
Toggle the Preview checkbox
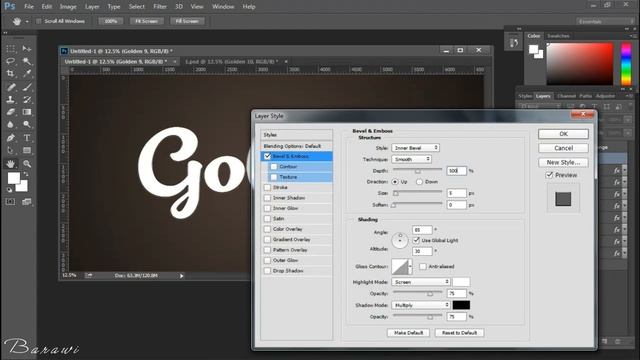(549, 175)
